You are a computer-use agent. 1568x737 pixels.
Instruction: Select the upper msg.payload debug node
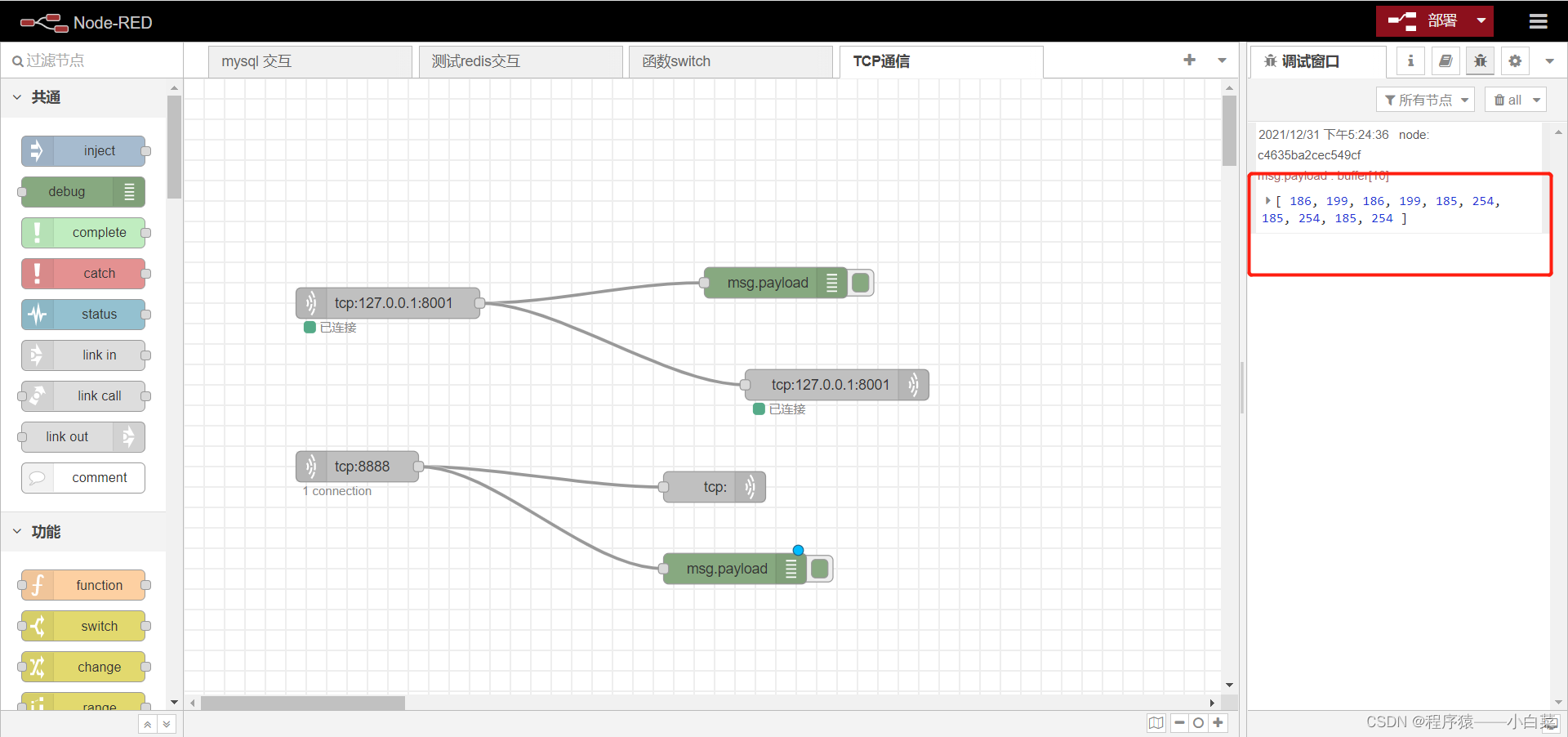click(776, 283)
